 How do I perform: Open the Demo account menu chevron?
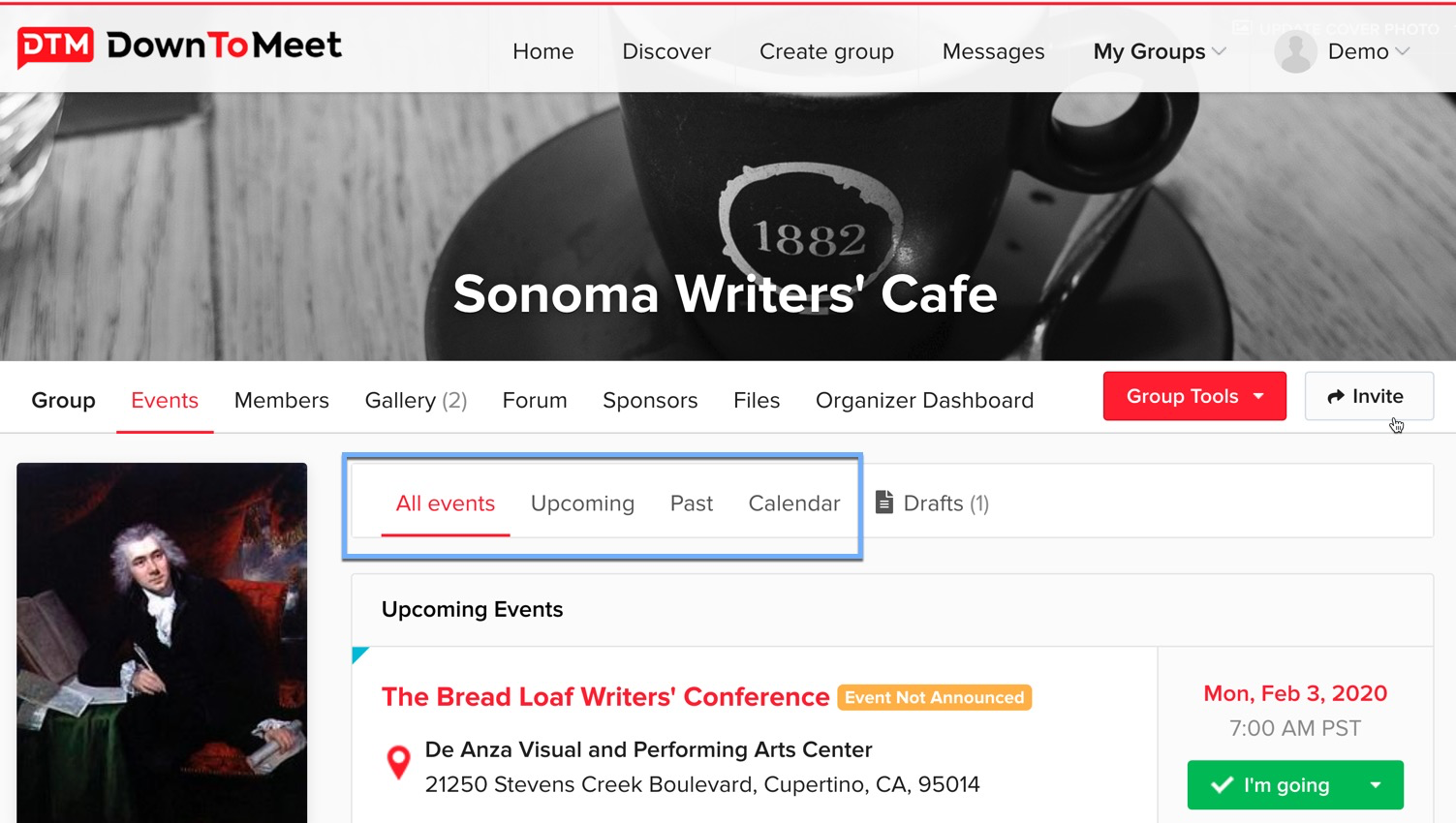[x=1402, y=52]
